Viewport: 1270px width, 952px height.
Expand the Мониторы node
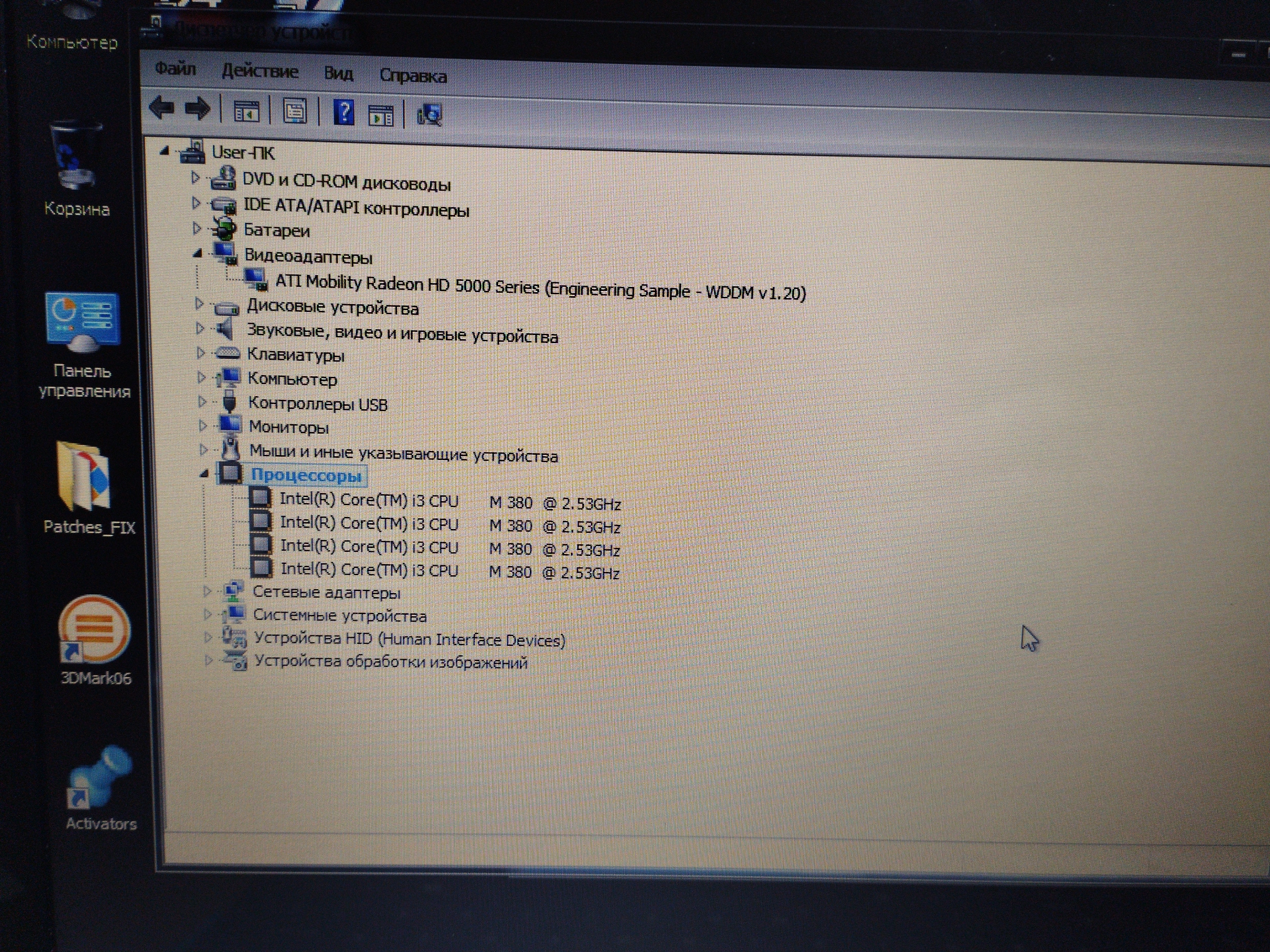point(203,426)
